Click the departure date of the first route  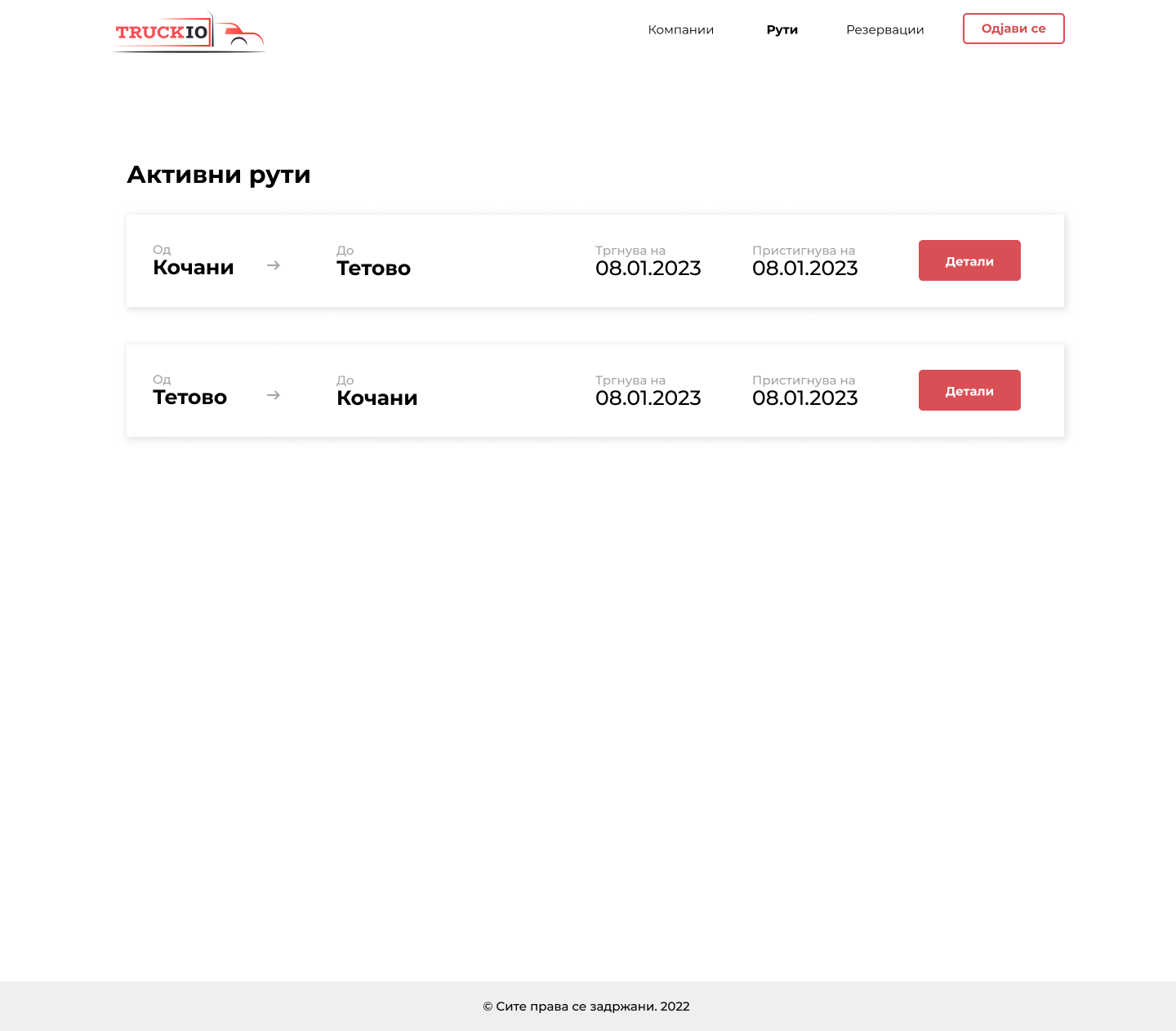[648, 269]
